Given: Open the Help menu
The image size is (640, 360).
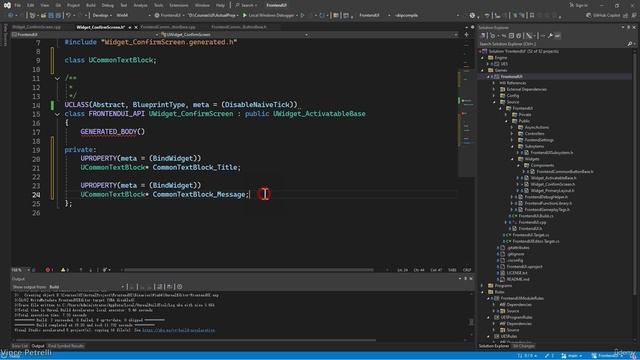Looking at the screenshot, I should 220,5.
